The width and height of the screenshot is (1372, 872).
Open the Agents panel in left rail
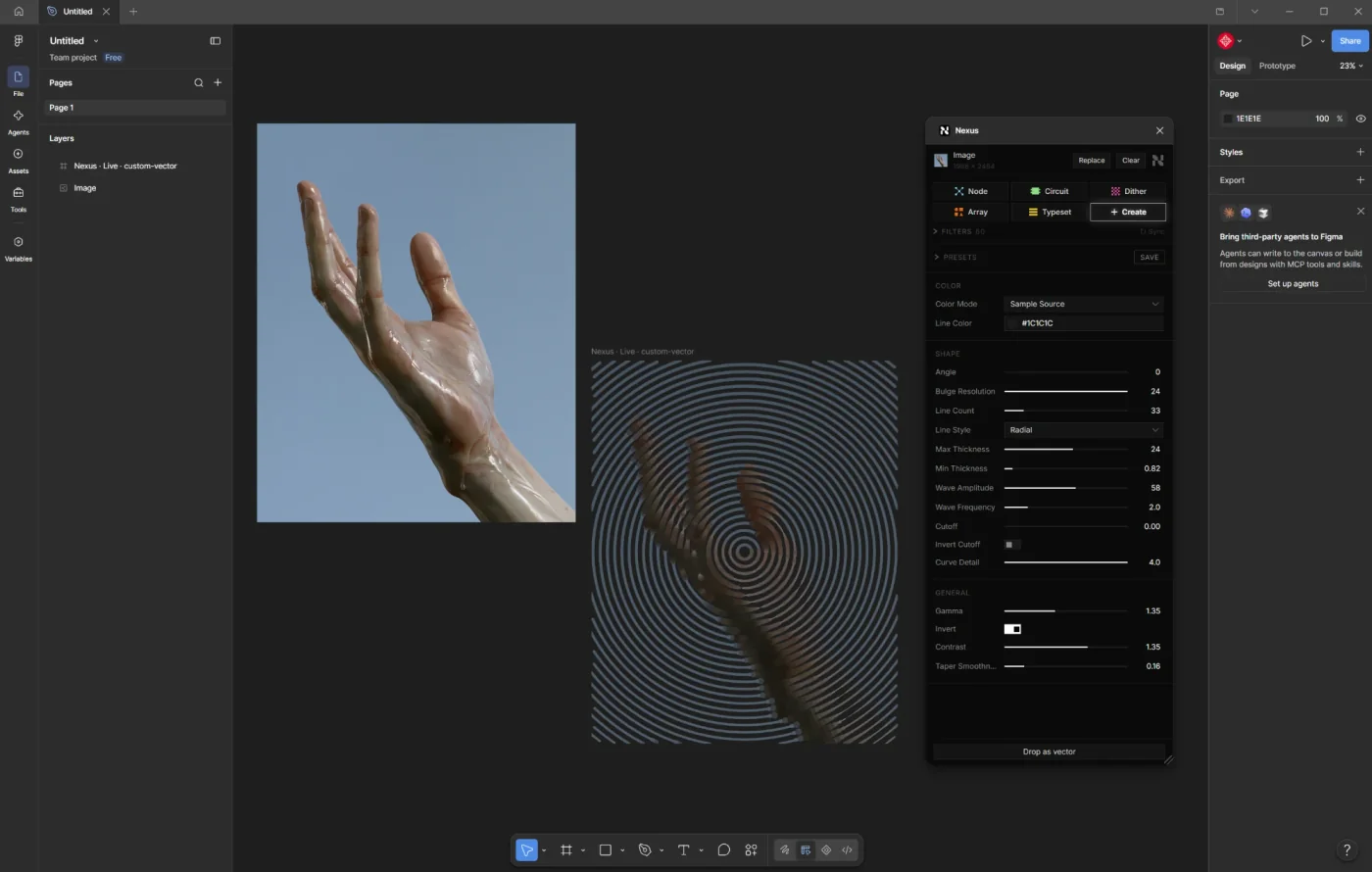tap(18, 121)
